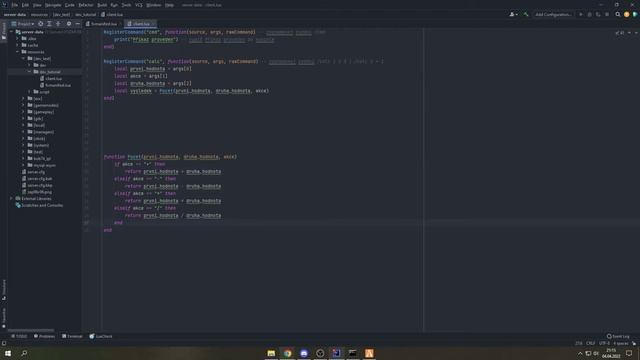640x360 pixels.
Task: Open Windows taskbar search
Action: (24, 353)
